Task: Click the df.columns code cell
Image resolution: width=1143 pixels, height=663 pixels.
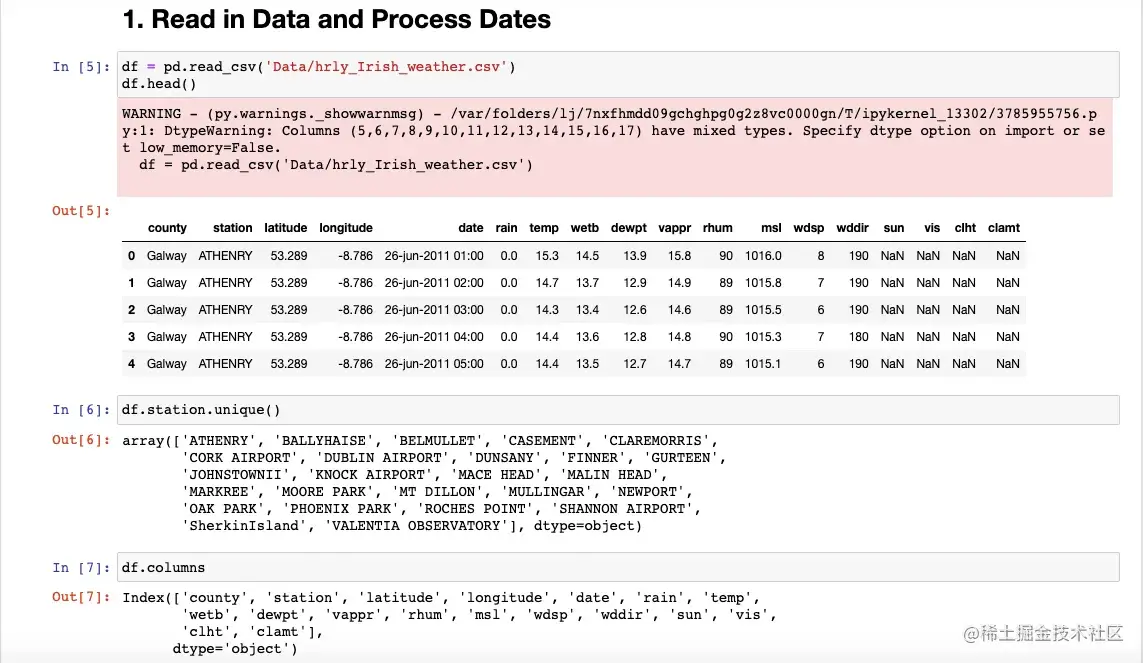Action: [616, 568]
